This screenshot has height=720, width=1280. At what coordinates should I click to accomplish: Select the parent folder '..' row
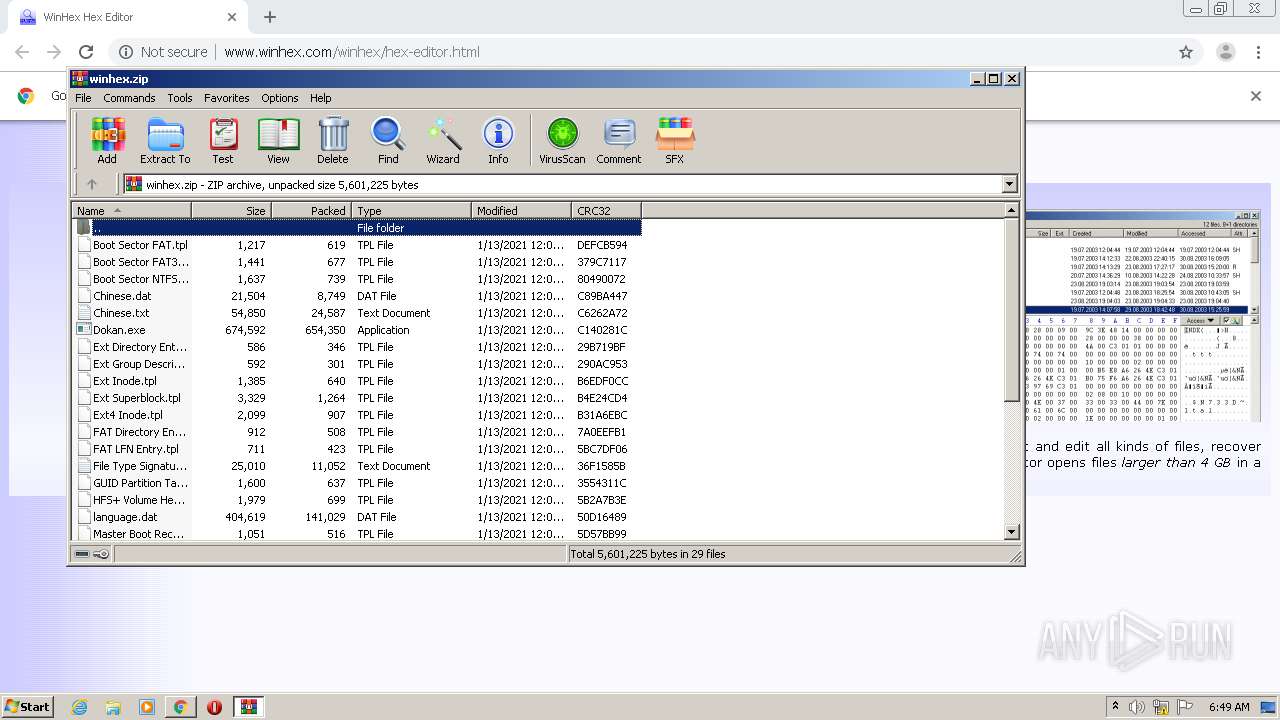coord(358,228)
